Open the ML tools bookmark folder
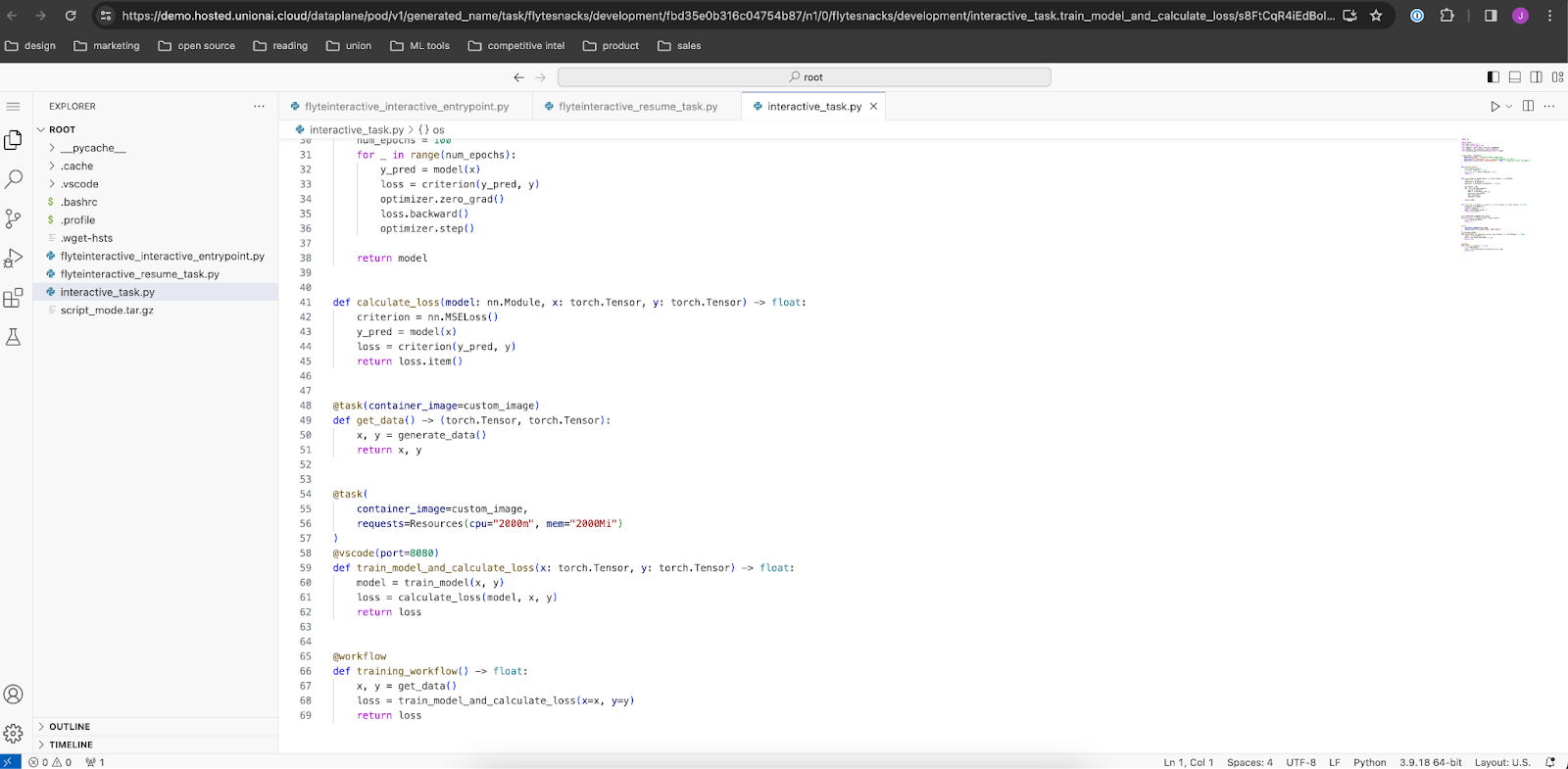The width and height of the screenshot is (1568, 769). click(x=419, y=46)
